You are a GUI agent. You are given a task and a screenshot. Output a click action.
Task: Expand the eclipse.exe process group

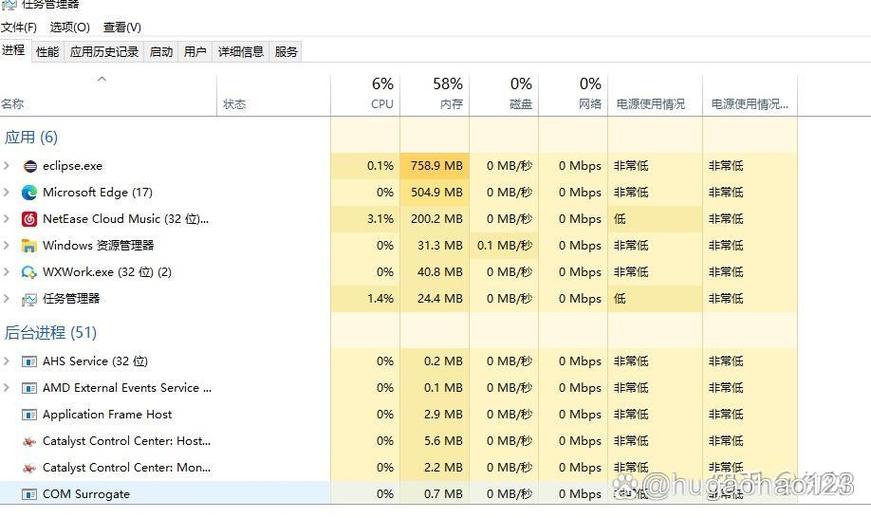[7, 165]
